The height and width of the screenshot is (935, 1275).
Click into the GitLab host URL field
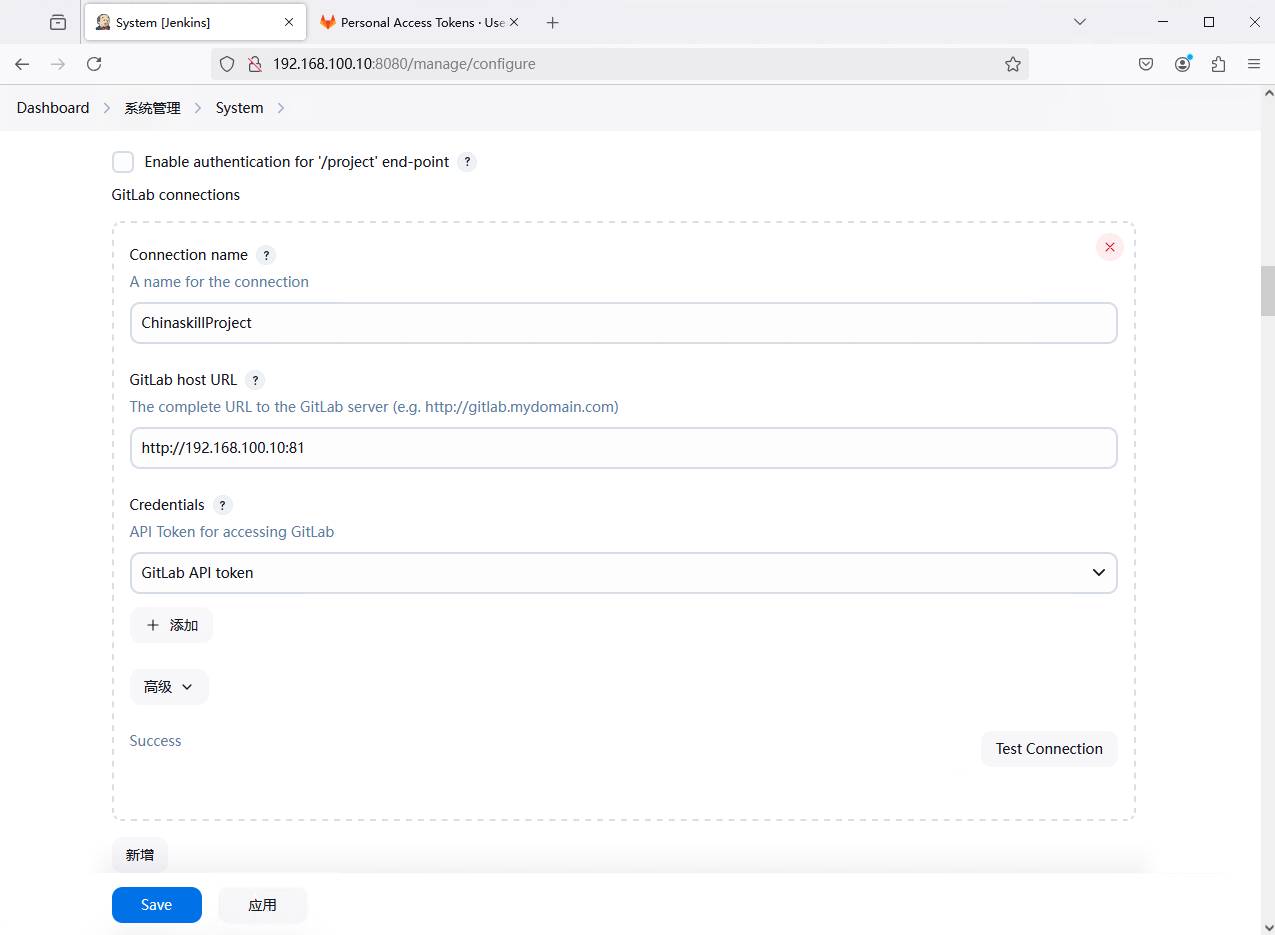coord(623,448)
